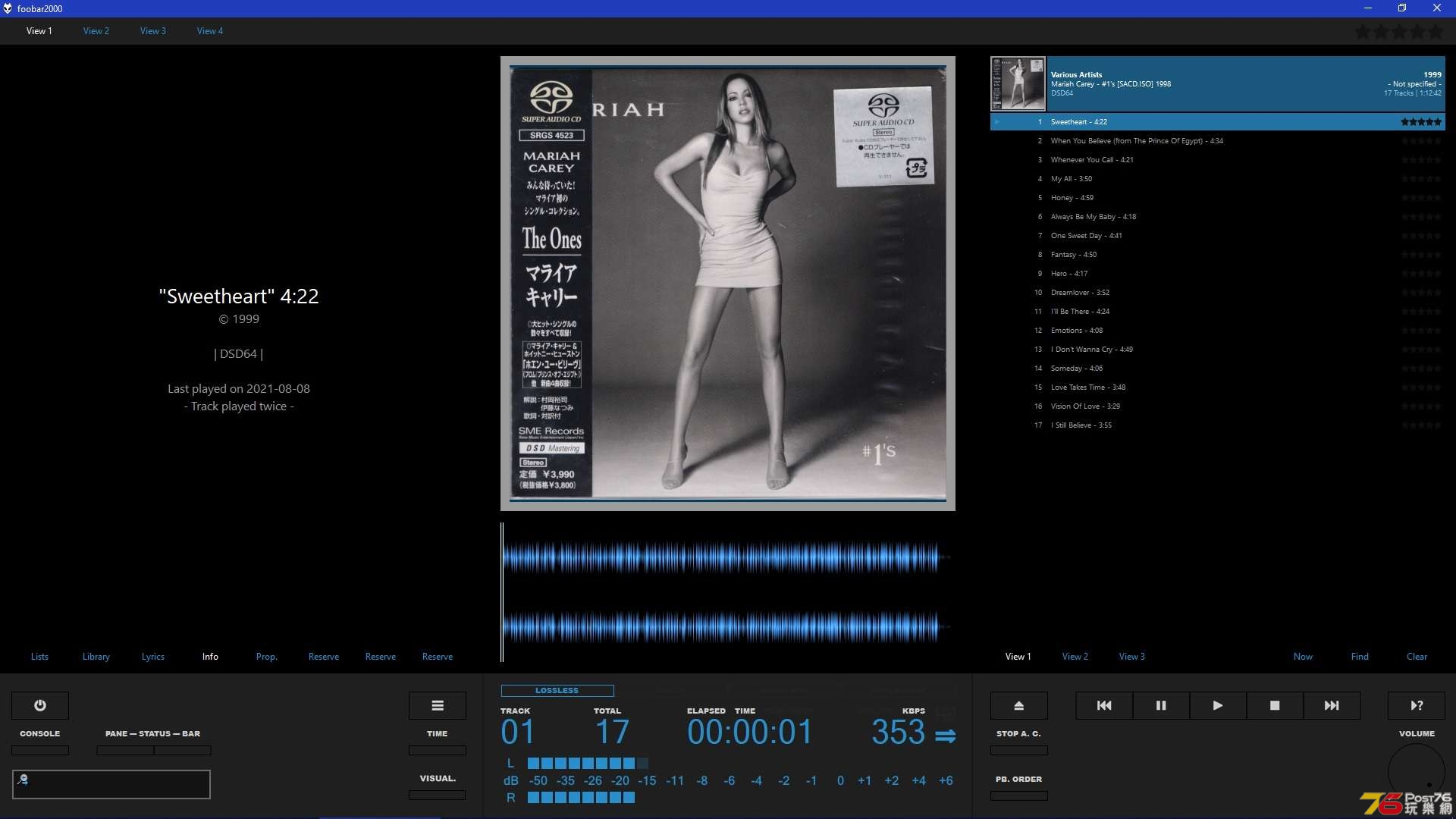Open the Library tab
This screenshot has height=819, width=1456.
[96, 657]
